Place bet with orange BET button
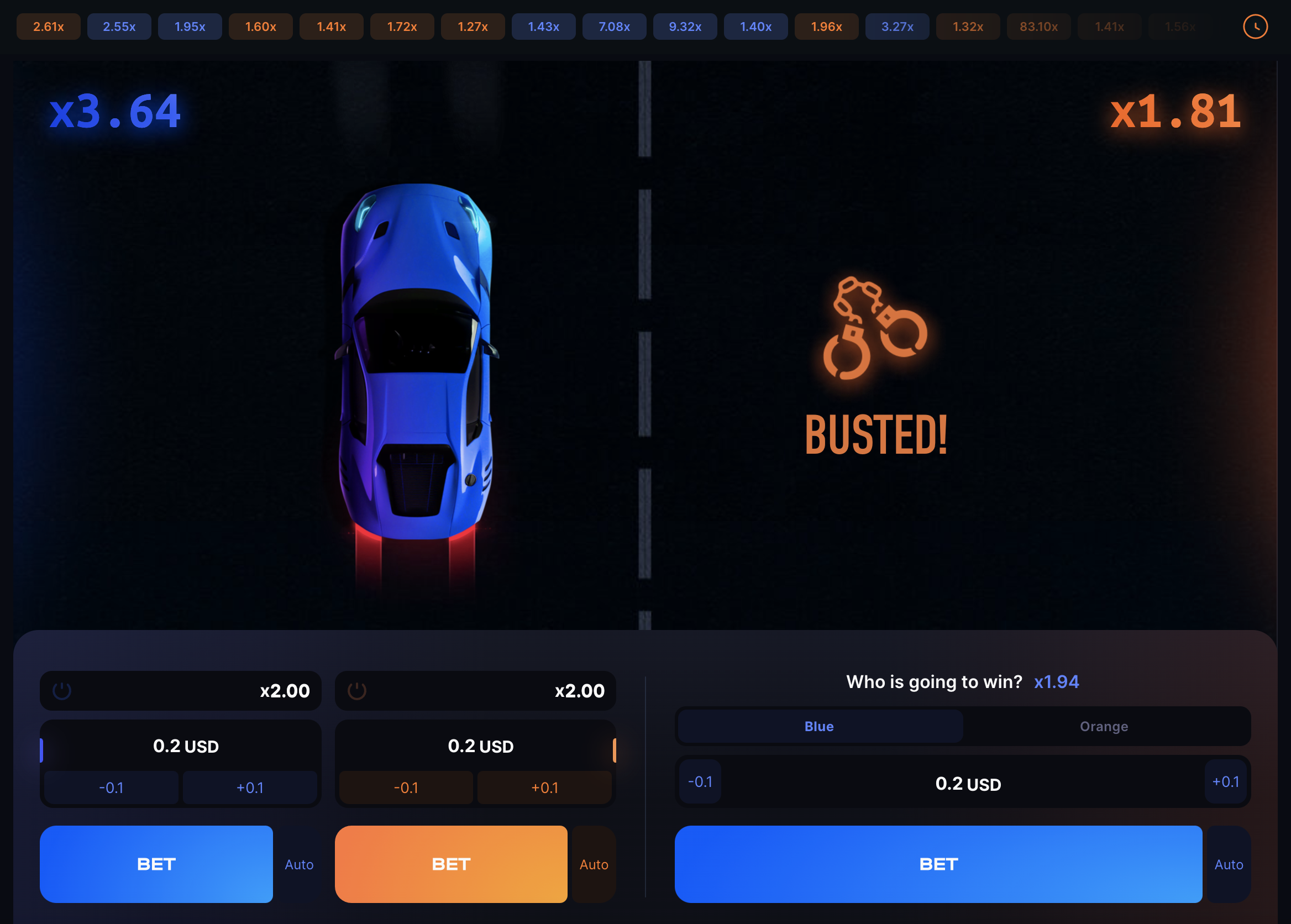This screenshot has width=1291, height=924. coord(451,864)
